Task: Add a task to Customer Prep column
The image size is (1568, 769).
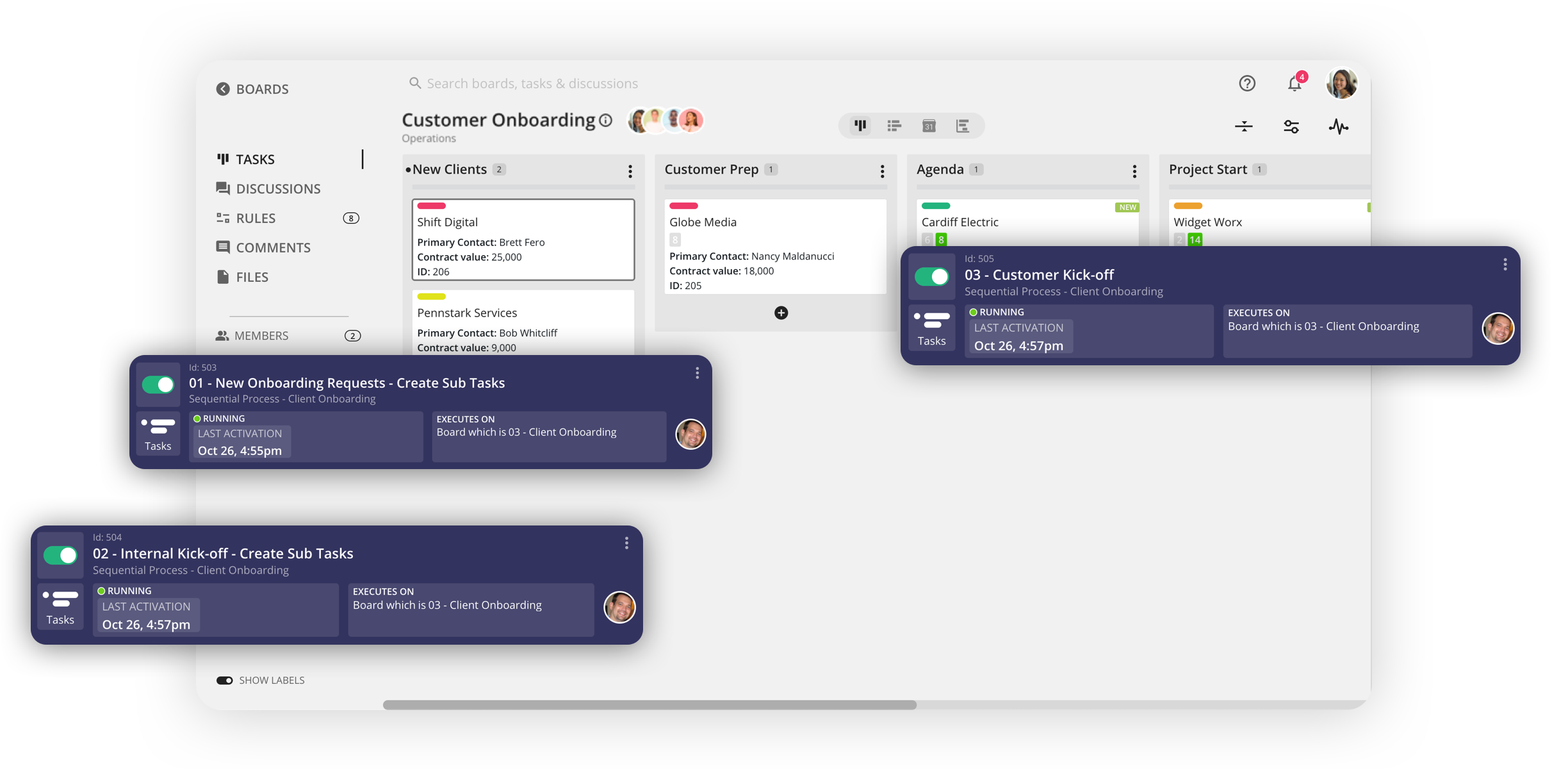Action: [781, 313]
